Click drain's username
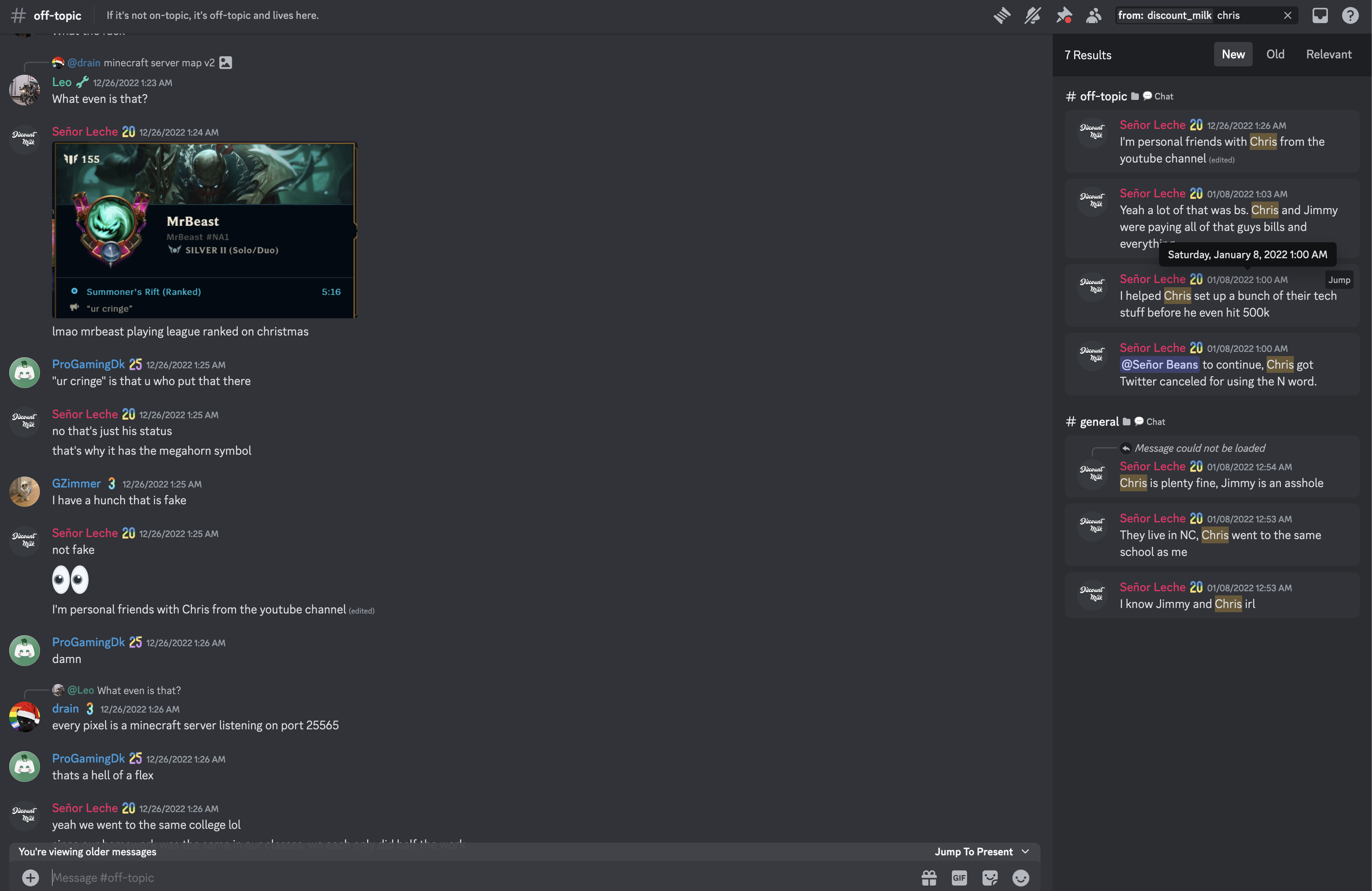Image resolution: width=1372 pixels, height=891 pixels. tap(65, 709)
